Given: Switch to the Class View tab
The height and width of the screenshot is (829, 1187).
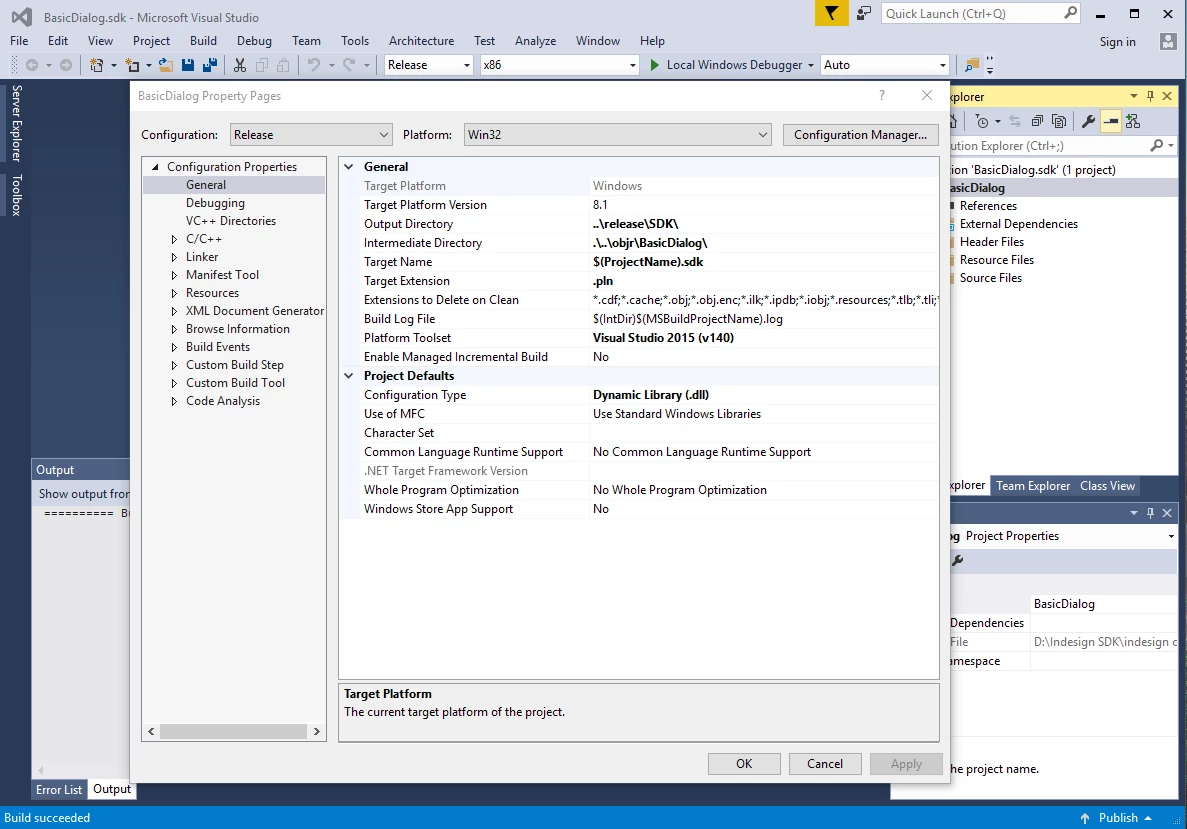Looking at the screenshot, I should click(1107, 486).
